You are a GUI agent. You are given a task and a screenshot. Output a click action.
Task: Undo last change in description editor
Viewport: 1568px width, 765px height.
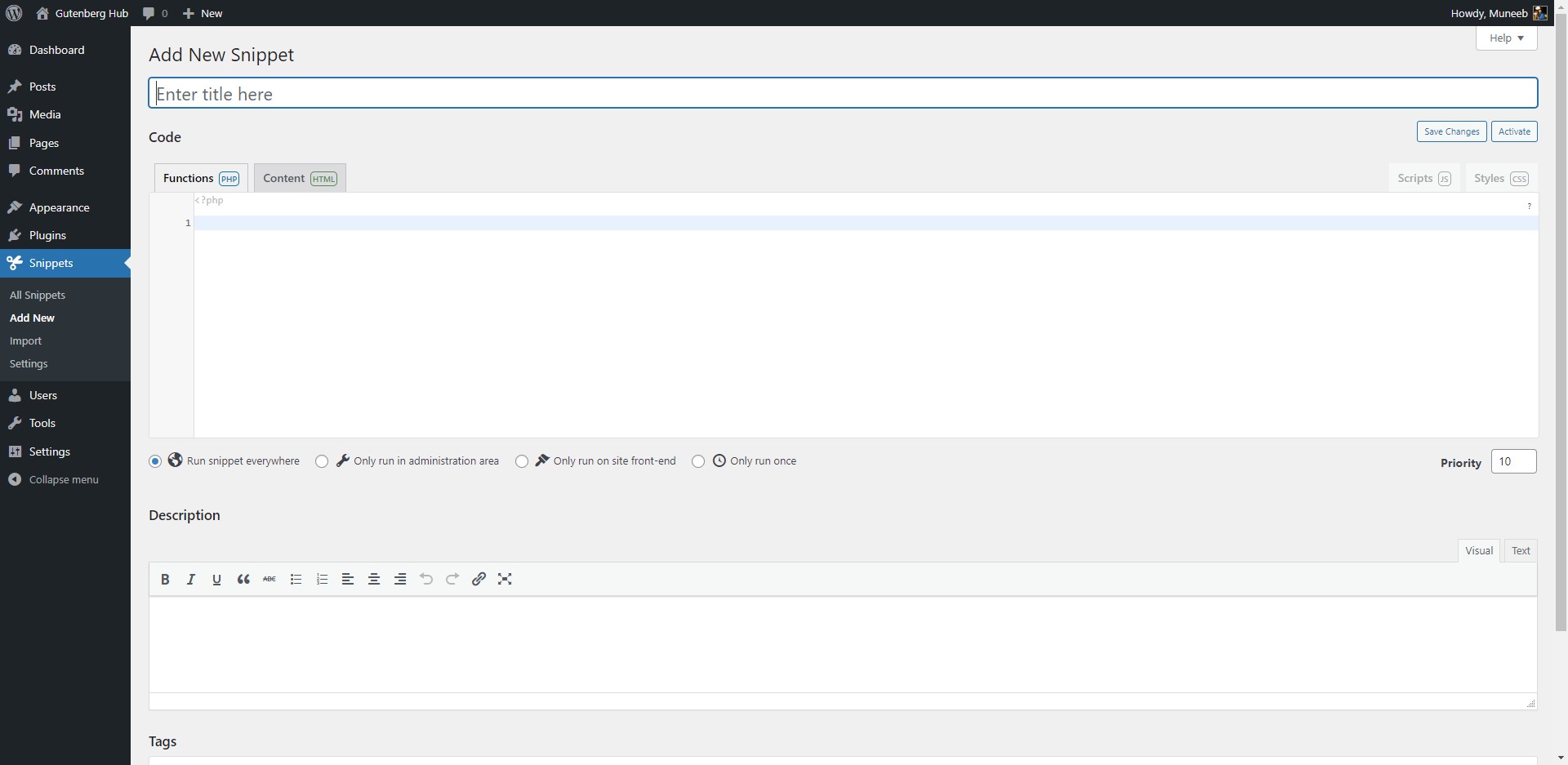point(425,580)
